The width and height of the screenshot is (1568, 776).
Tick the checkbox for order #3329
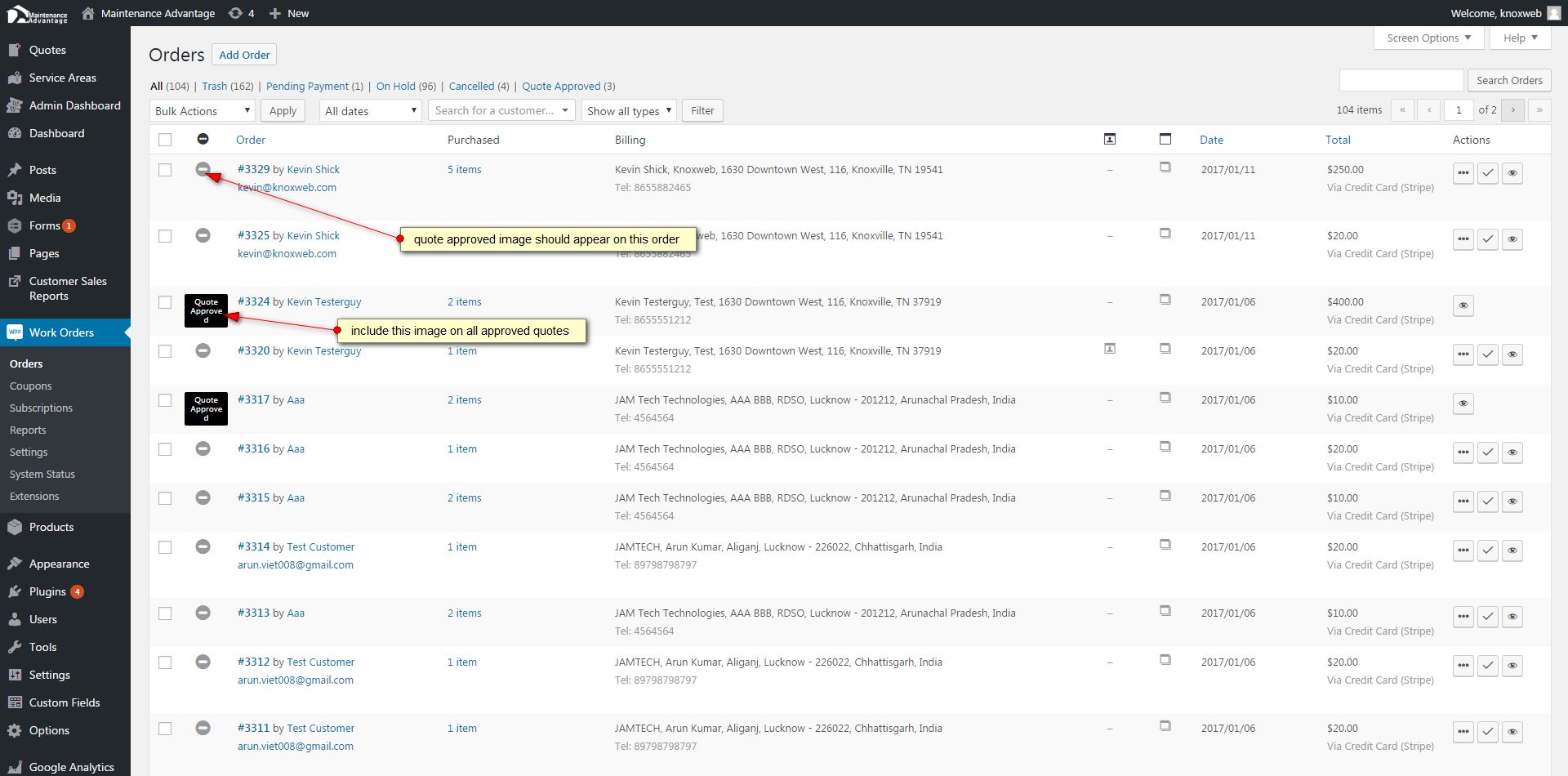[x=165, y=170]
